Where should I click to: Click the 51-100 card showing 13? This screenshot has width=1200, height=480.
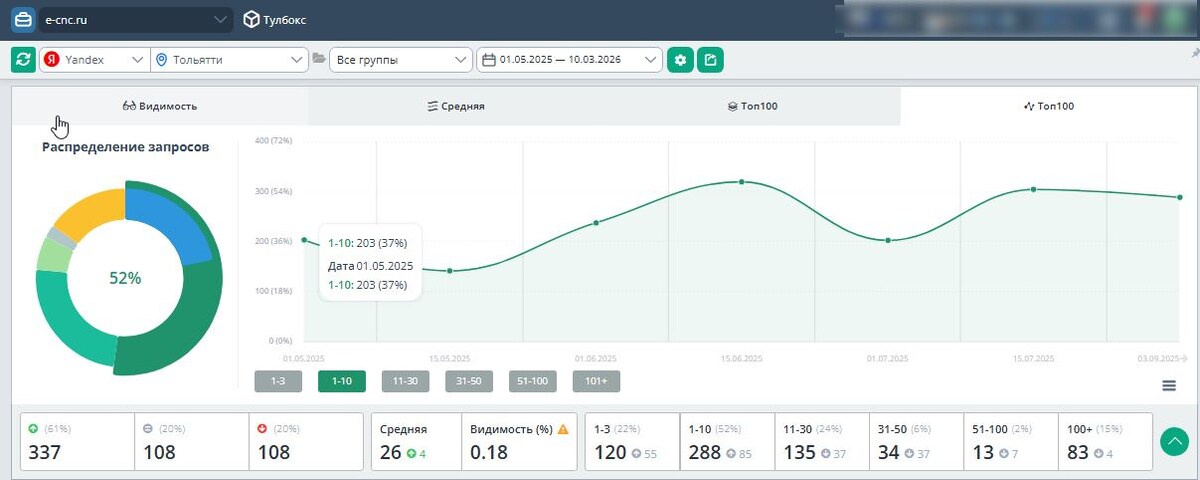pos(1011,441)
